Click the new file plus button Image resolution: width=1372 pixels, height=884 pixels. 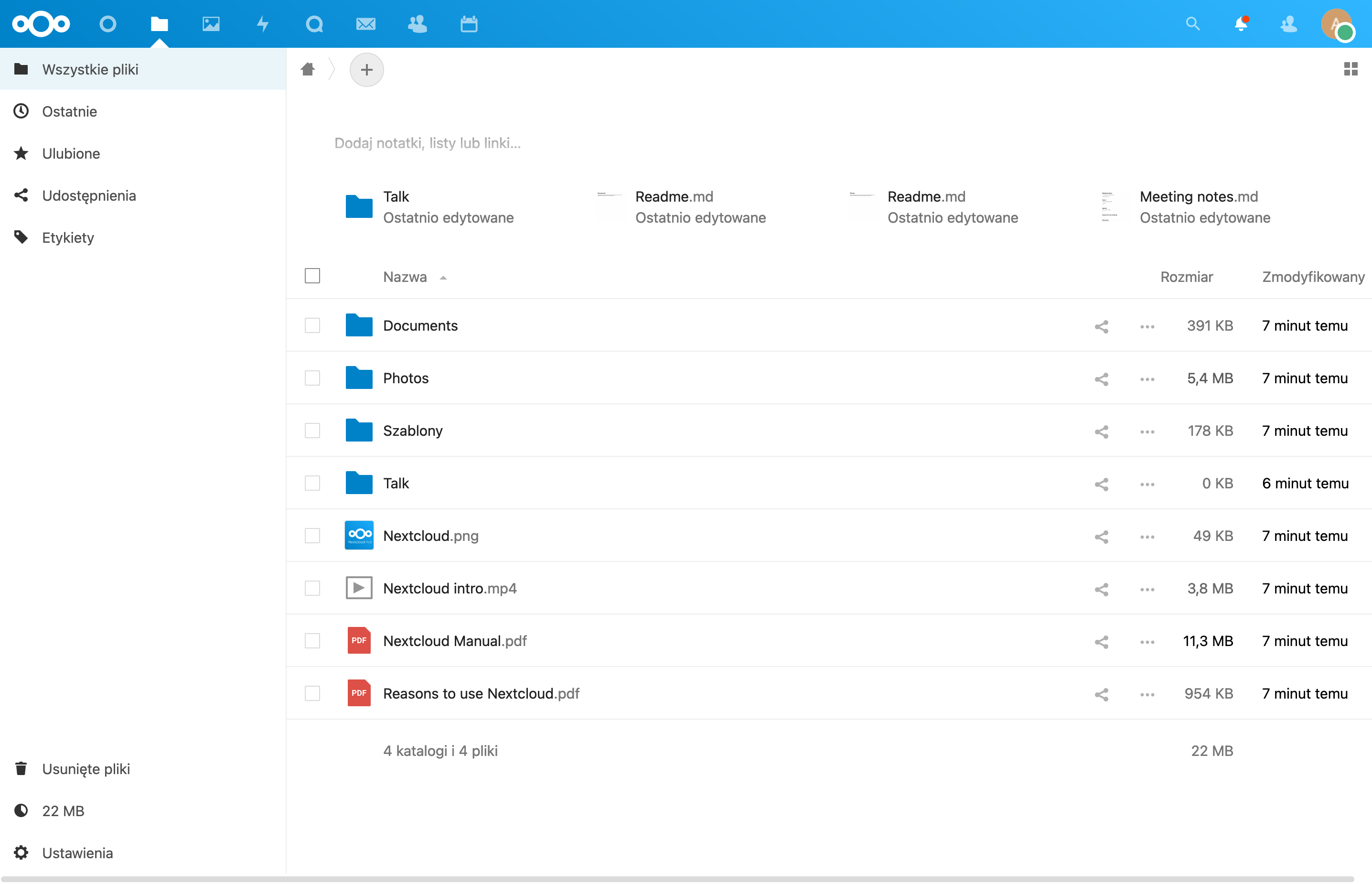click(x=367, y=69)
